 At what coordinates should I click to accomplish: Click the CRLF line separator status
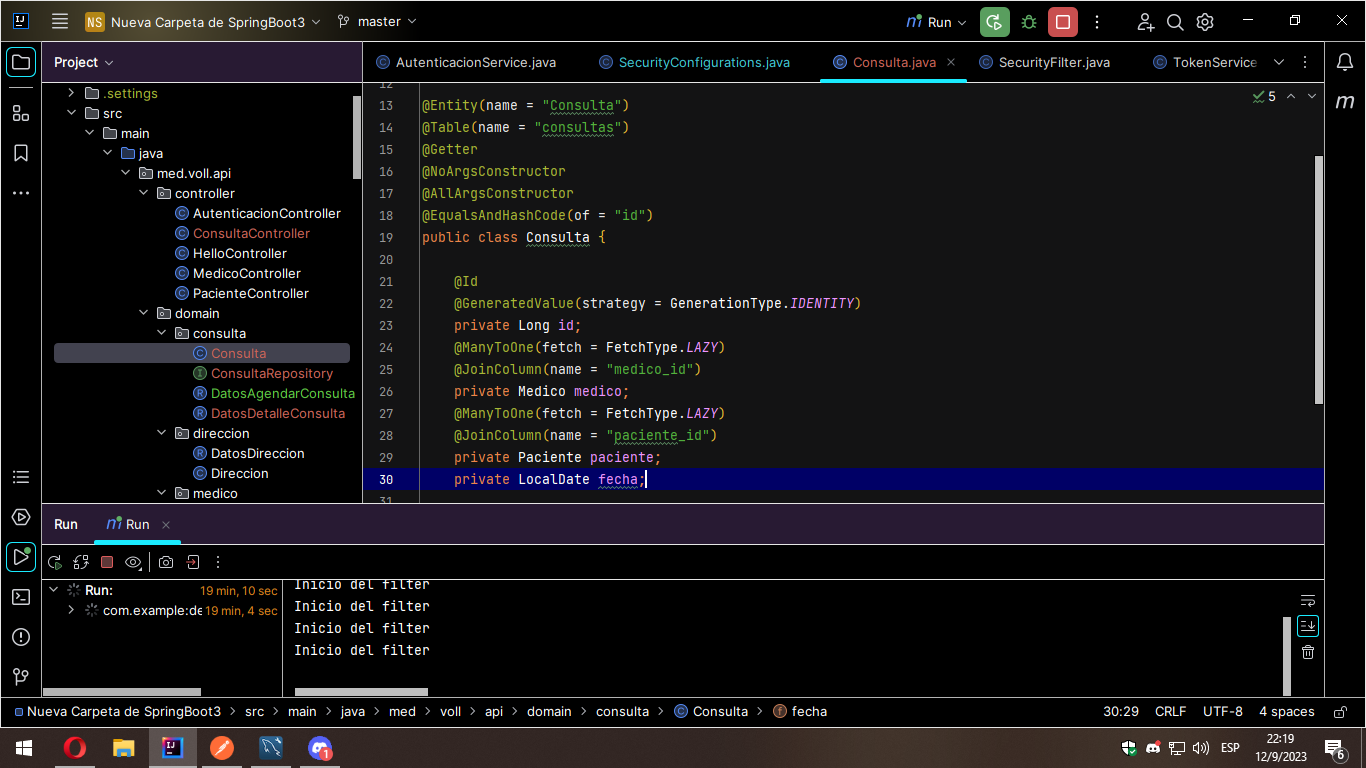tap(1170, 712)
